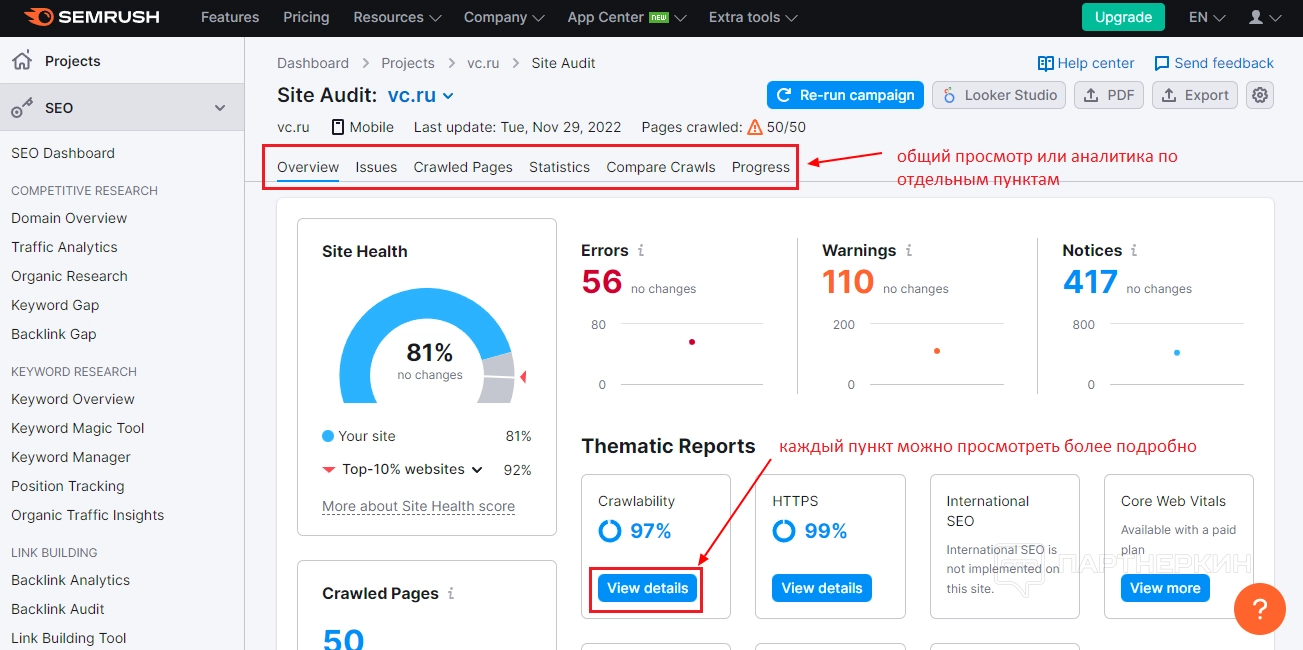Open the Company dropdown menu
This screenshot has width=1303, height=650.
pyautogui.click(x=504, y=17)
